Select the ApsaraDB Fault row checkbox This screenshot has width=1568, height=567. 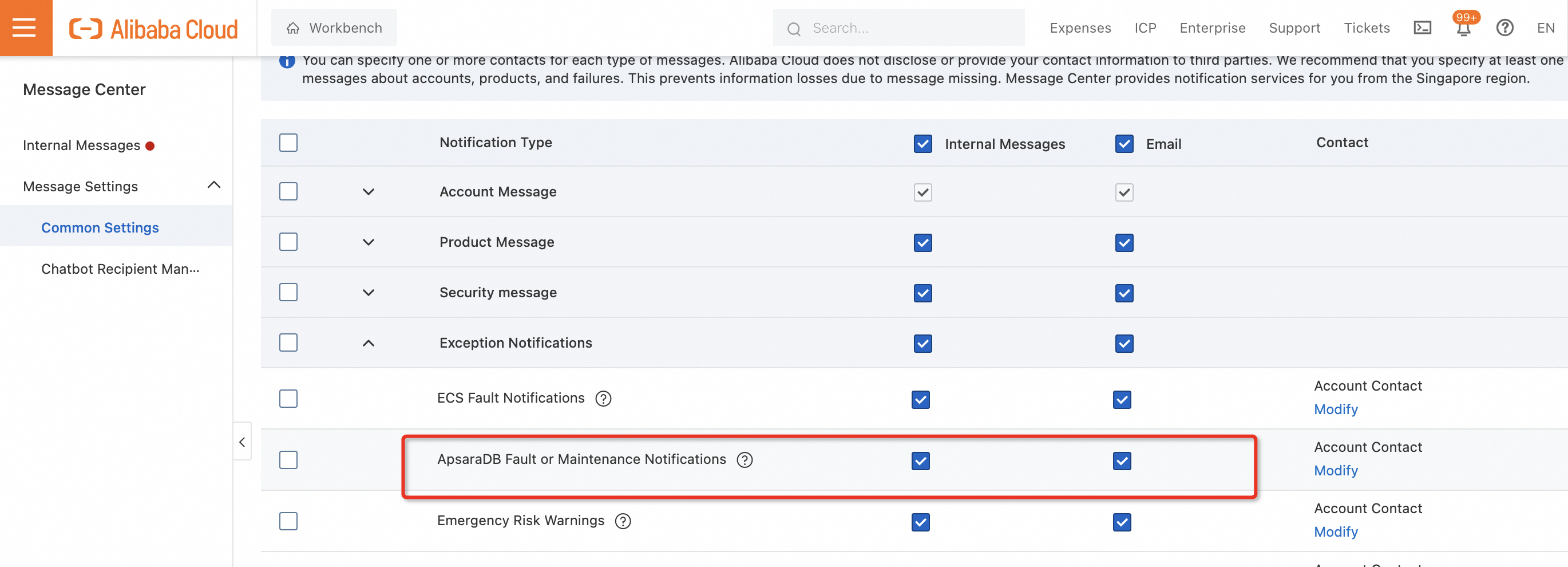(x=288, y=460)
